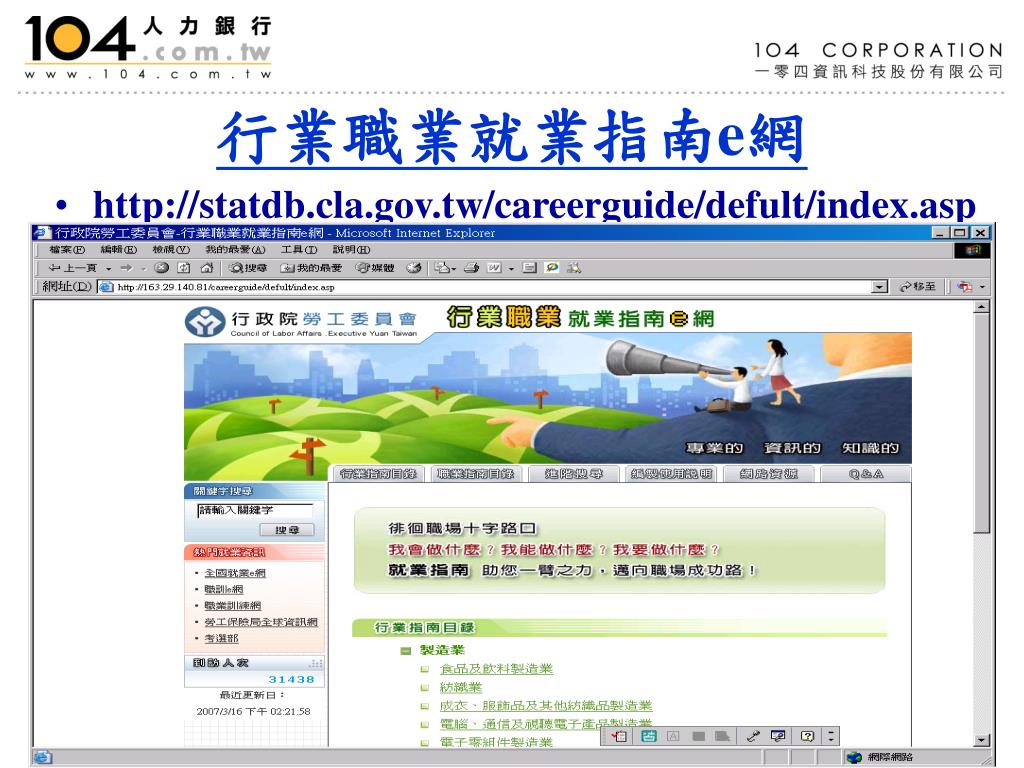1024x768 pixels.
Task: Click the screen display icon on floating toolbar
Action: point(778,736)
